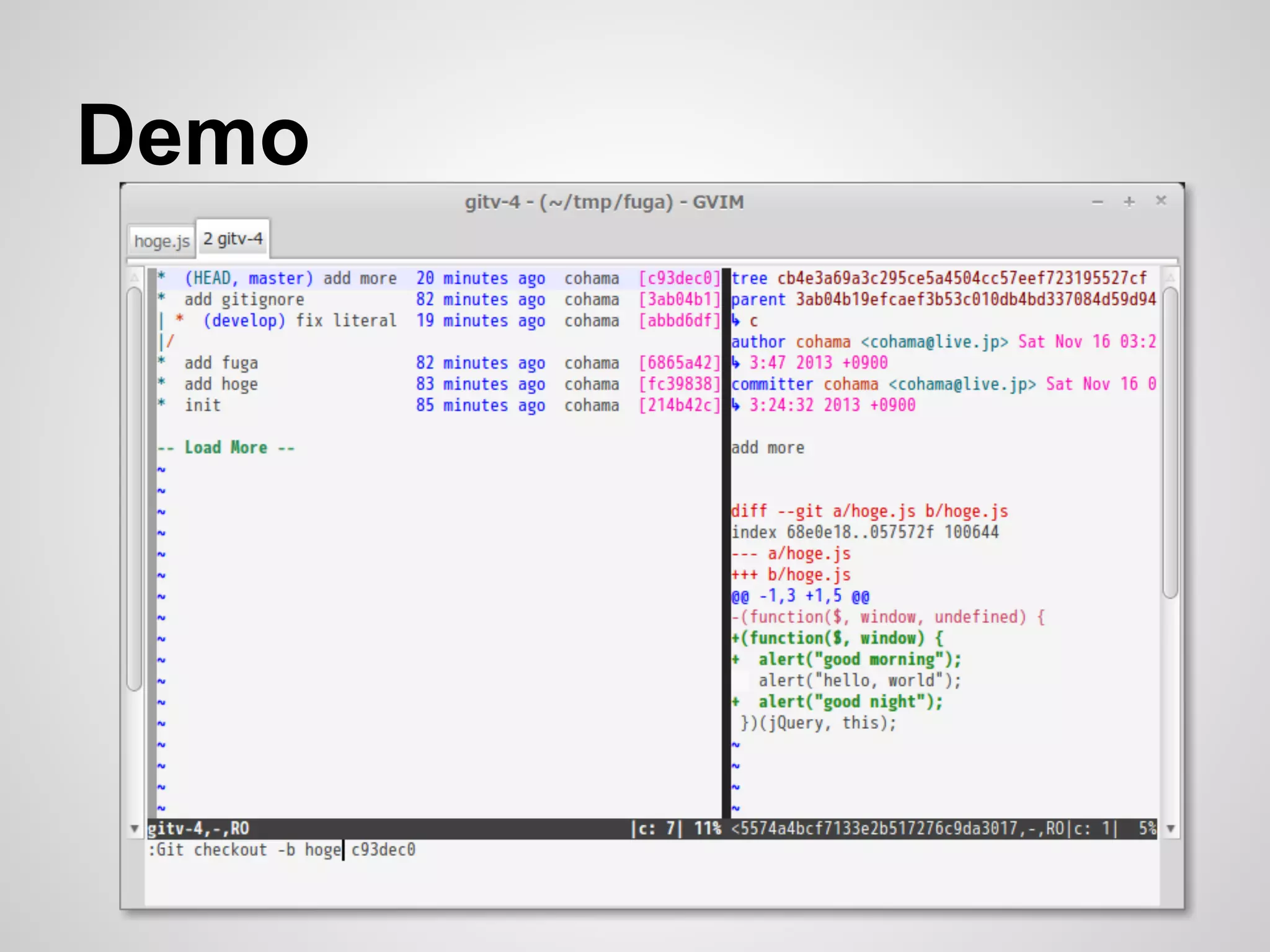Image resolution: width=1270 pixels, height=952 pixels.
Task: Click commit hash [c93dec0]
Action: click(680, 278)
